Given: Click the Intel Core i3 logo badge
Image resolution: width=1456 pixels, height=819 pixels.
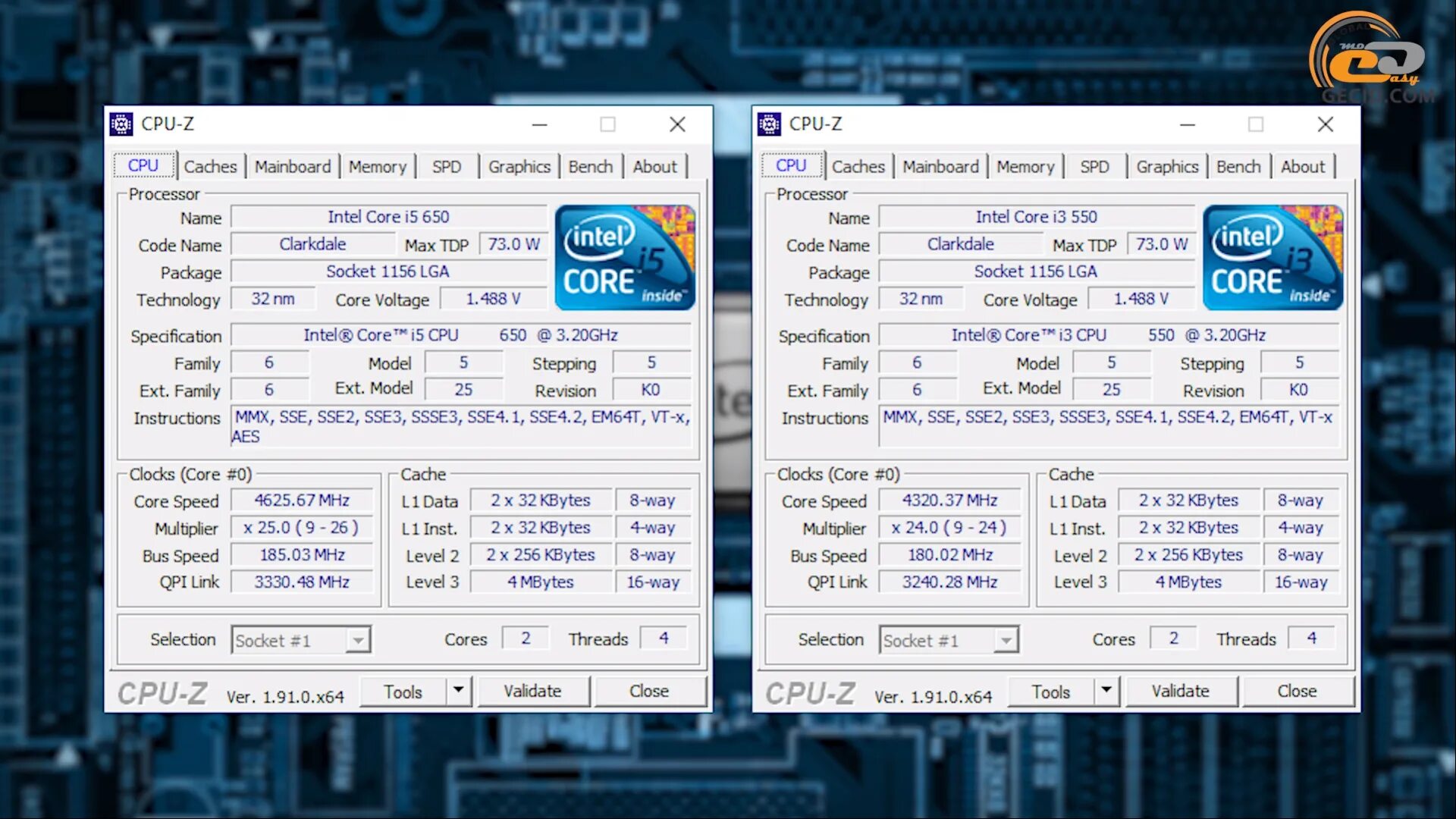Looking at the screenshot, I should [1272, 257].
